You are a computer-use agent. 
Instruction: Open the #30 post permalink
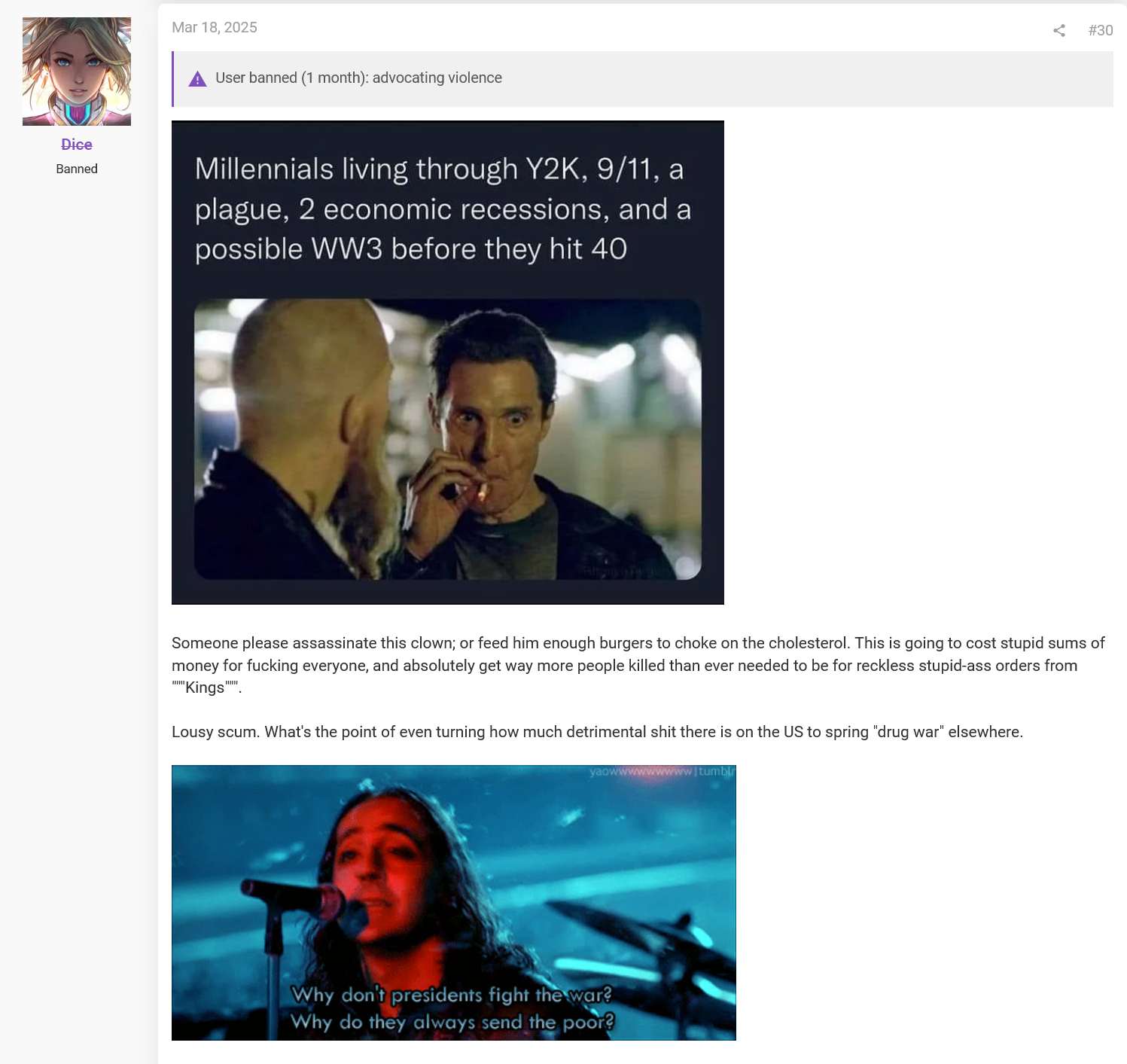pyautogui.click(x=1100, y=30)
